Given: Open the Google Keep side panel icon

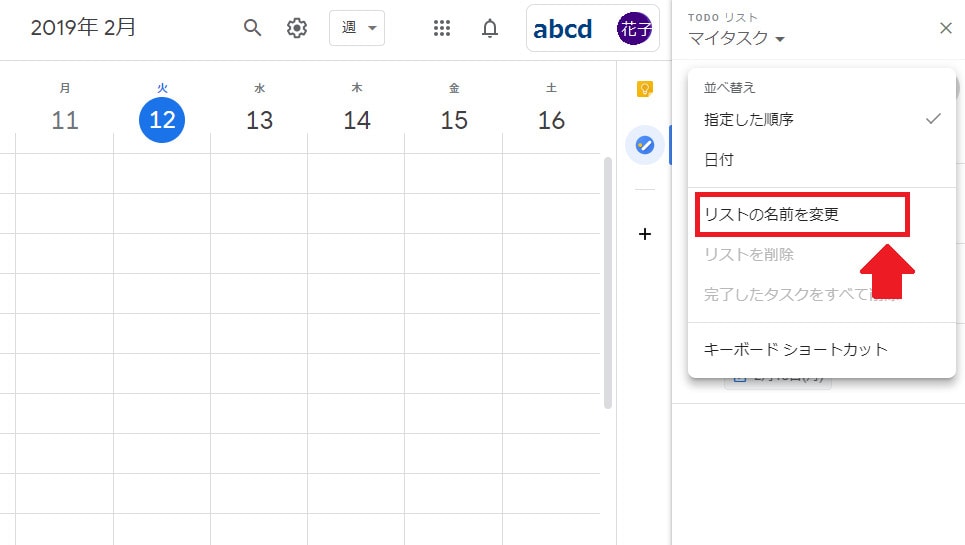Looking at the screenshot, I should 645,89.
